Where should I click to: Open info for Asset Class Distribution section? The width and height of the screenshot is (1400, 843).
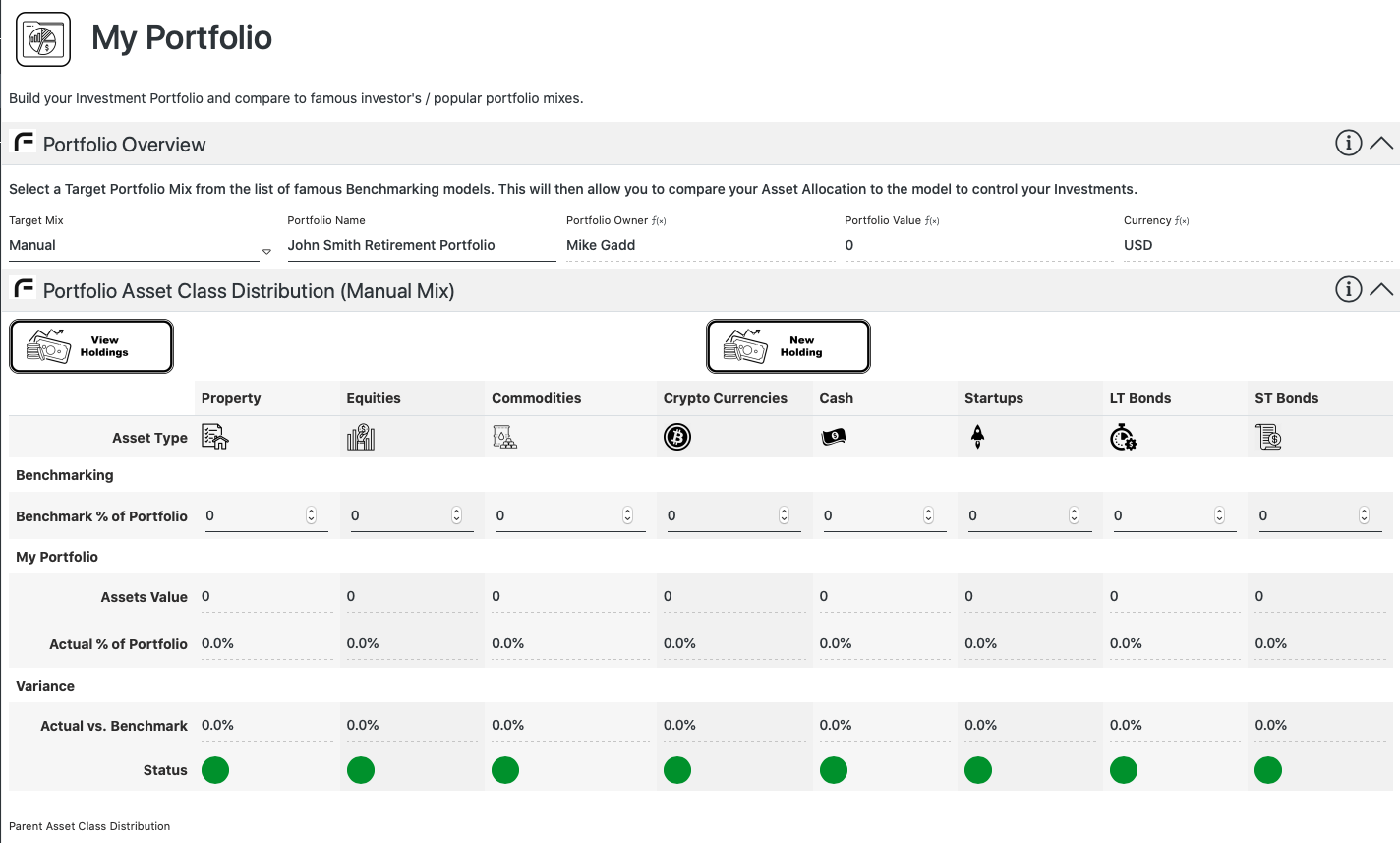1348,289
